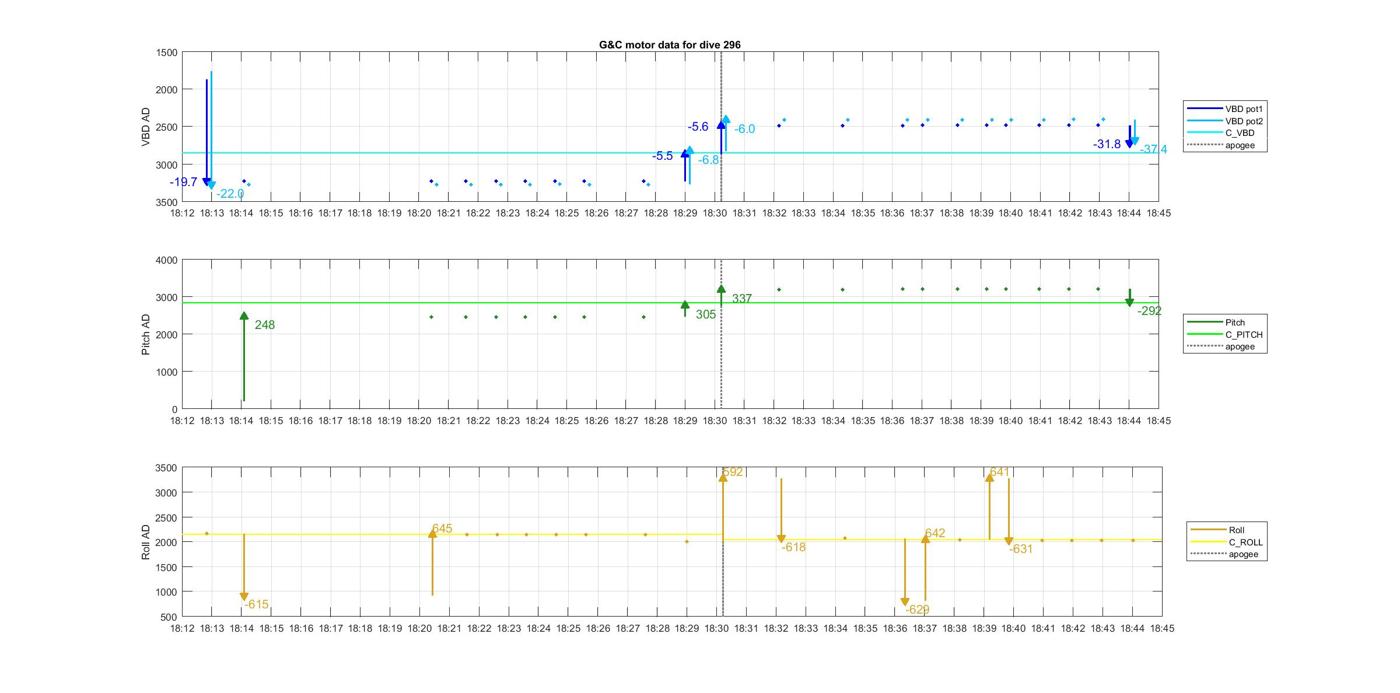The width and height of the screenshot is (1400, 693).
Task: Click the '-31.8' VBD data label
Action: pyautogui.click(x=1107, y=144)
